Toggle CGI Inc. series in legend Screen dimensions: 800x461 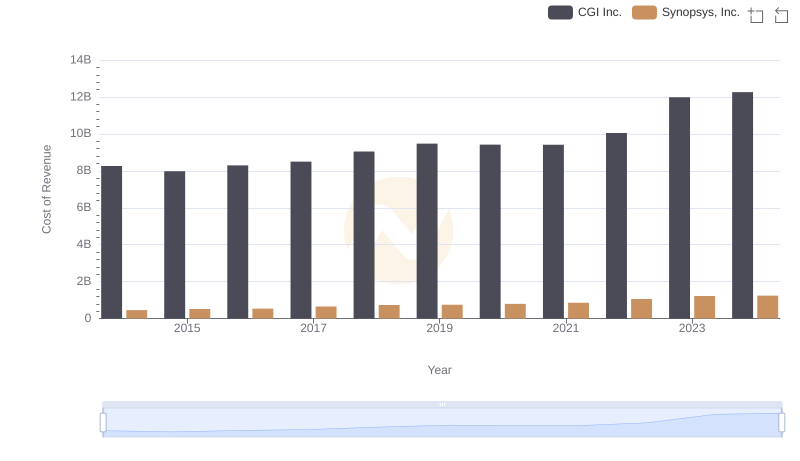[585, 13]
